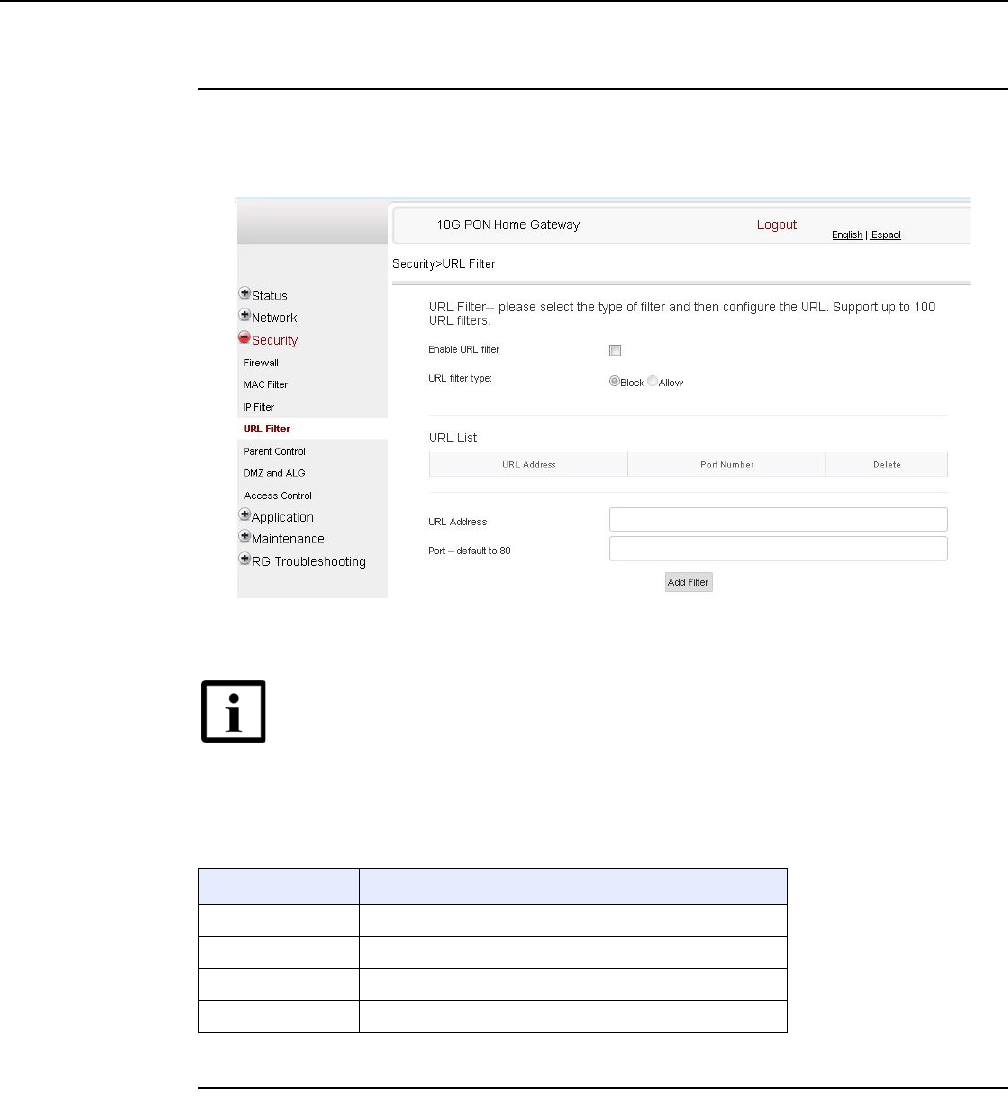Open the Firewall page
This screenshot has width=1008, height=1098.
261,363
